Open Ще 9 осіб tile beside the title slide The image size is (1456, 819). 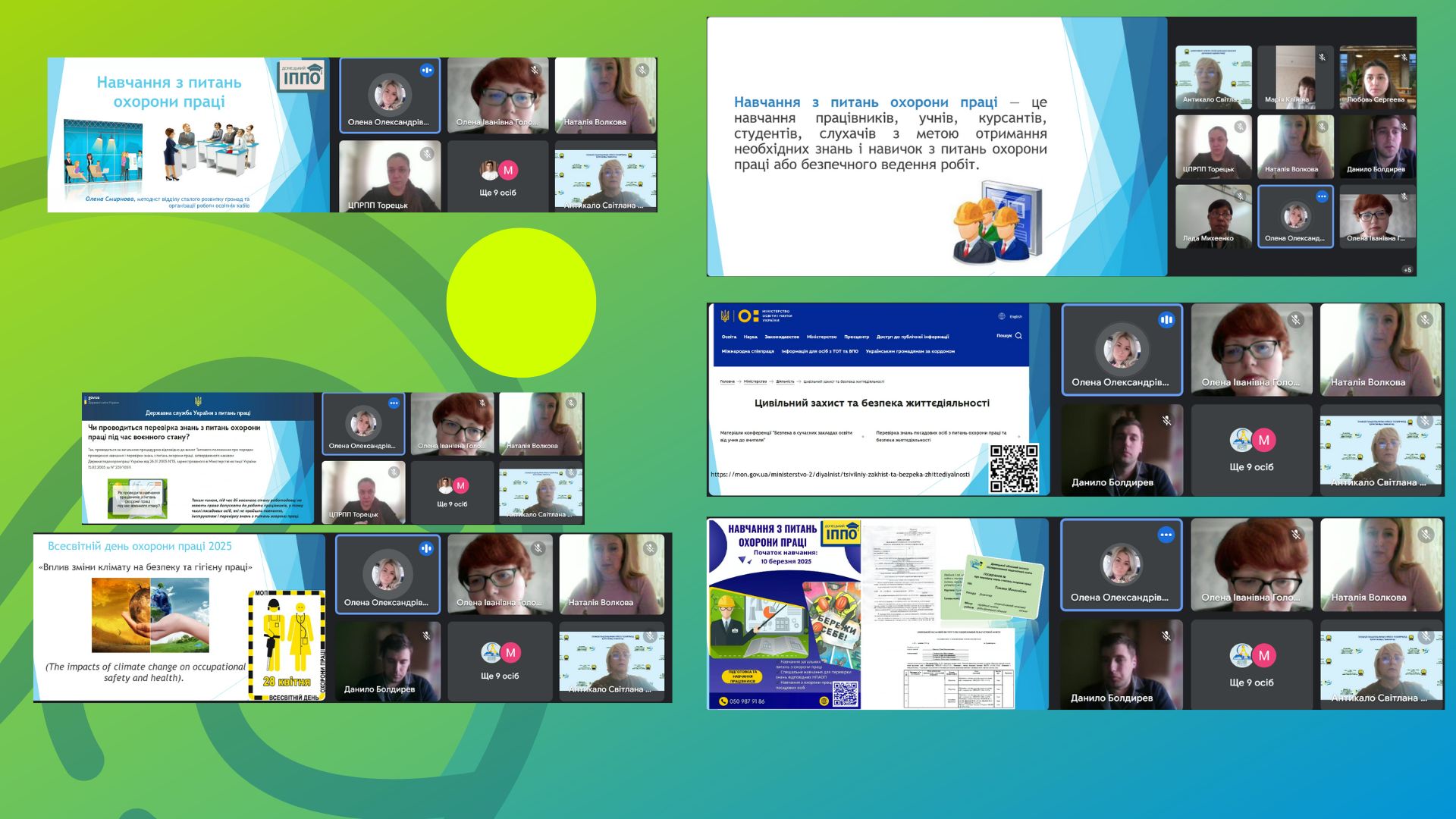tap(497, 177)
